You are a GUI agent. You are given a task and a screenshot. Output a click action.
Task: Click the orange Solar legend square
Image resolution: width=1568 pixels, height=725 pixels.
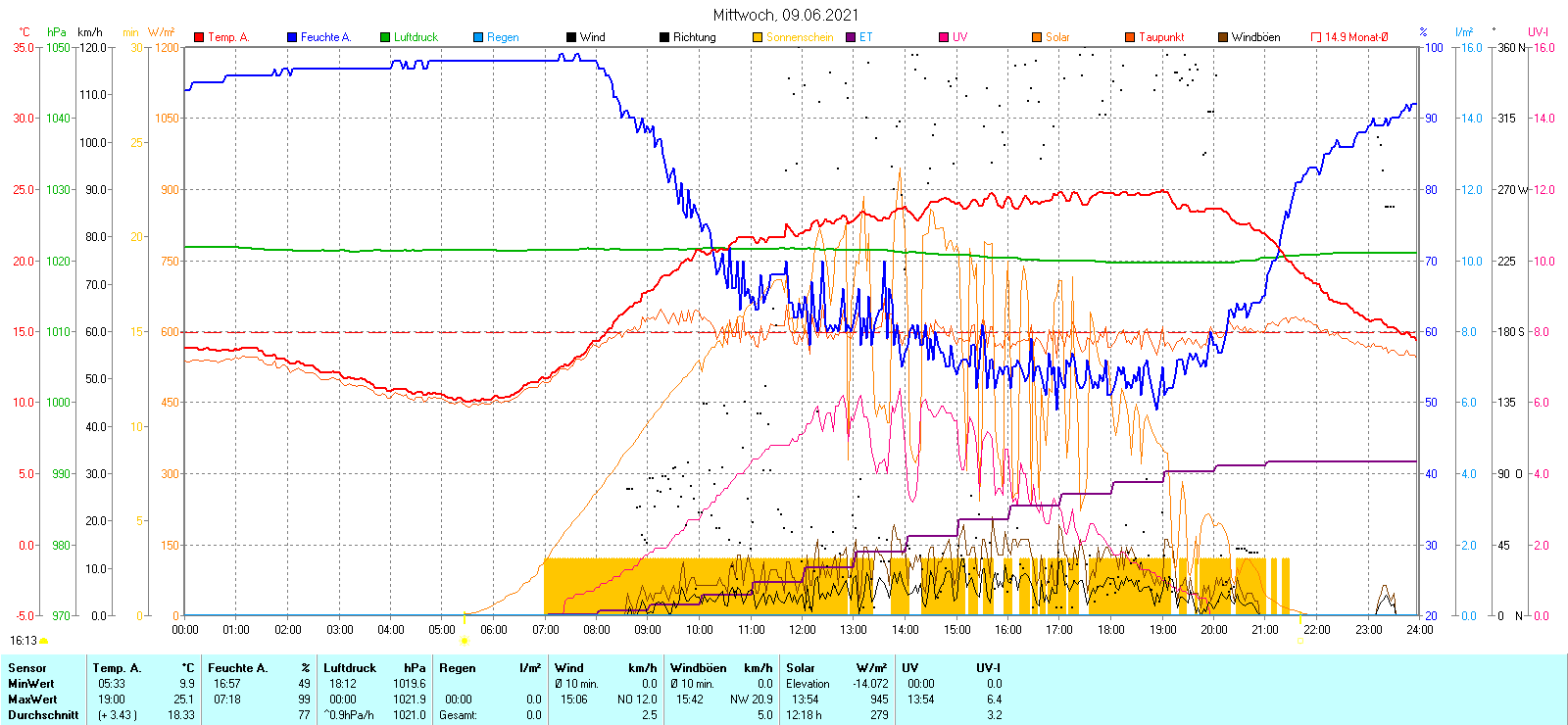1037,37
